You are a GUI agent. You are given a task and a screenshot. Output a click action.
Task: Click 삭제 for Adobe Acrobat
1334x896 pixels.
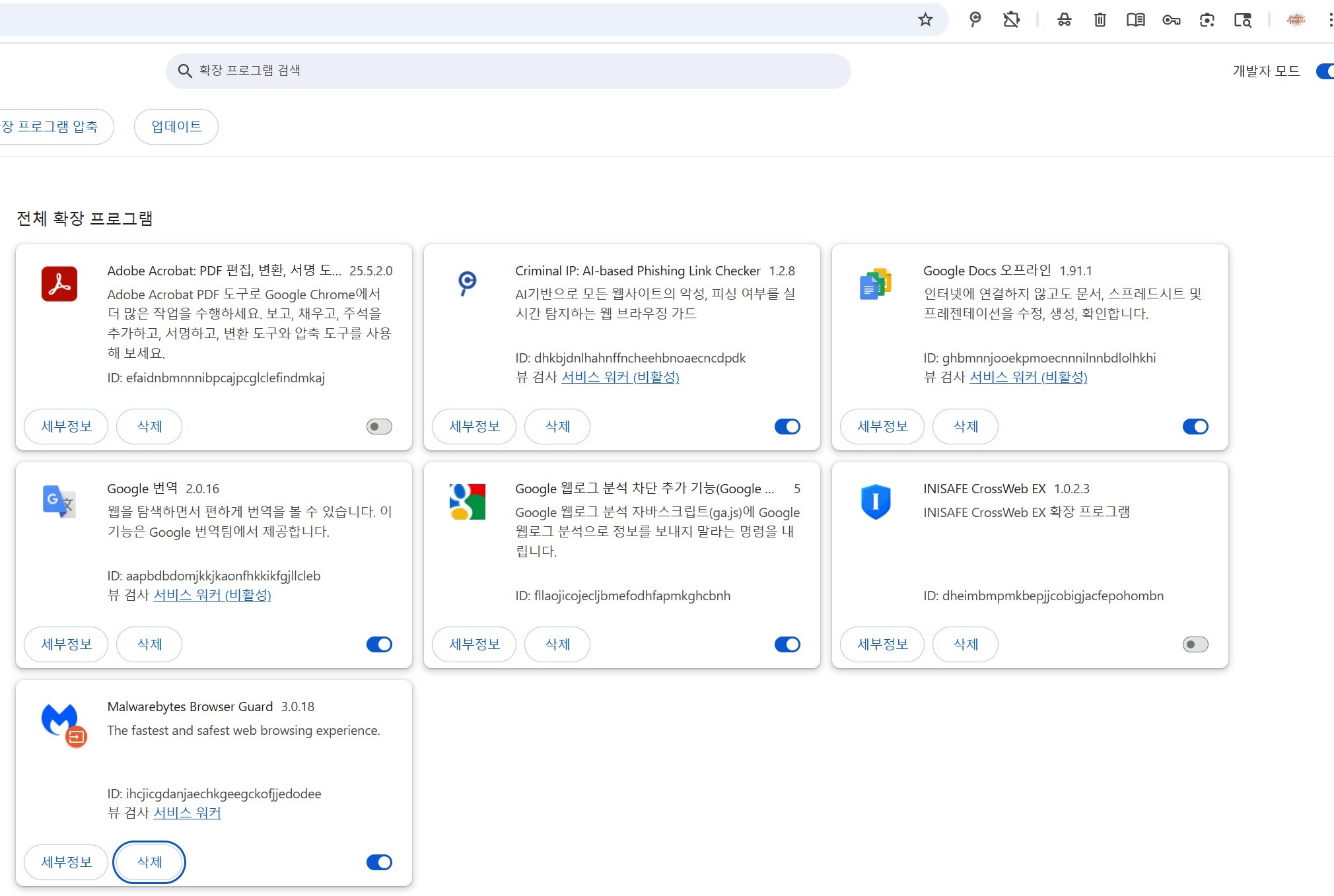tap(149, 427)
